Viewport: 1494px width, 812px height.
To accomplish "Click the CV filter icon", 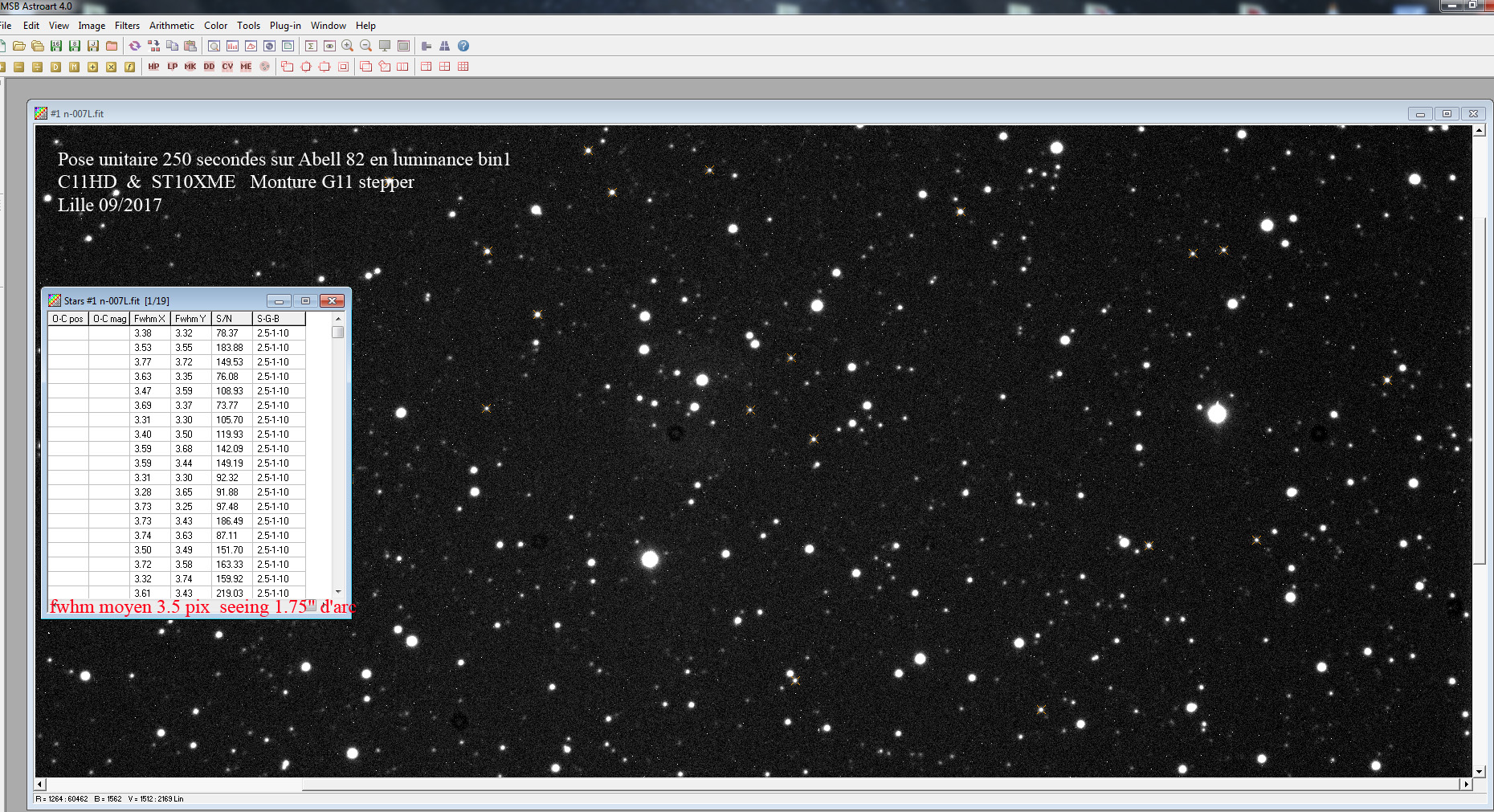I will click(227, 67).
